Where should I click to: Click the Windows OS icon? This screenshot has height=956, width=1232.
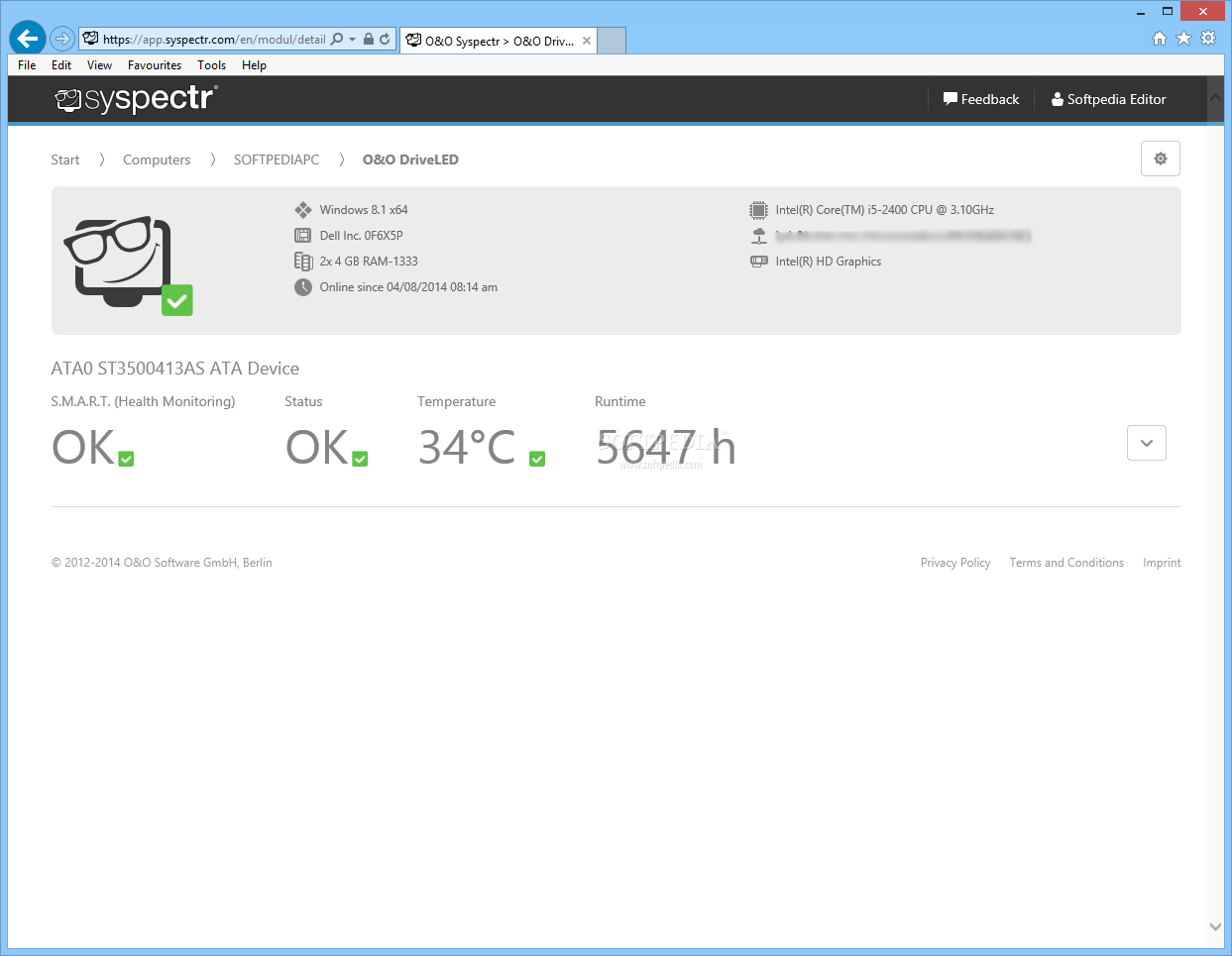coord(303,210)
